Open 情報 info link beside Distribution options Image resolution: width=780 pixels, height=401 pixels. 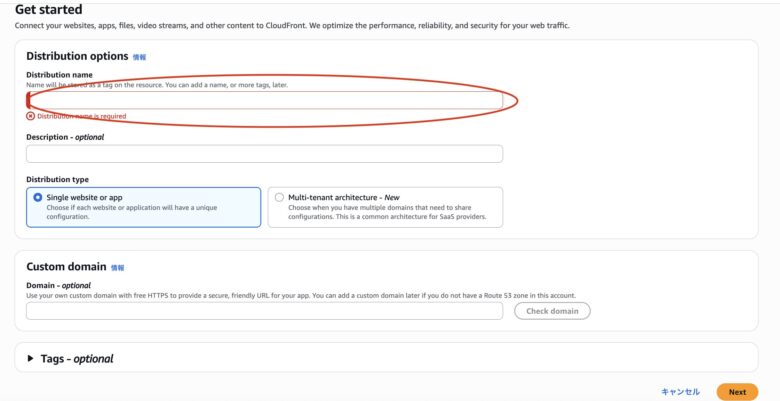tap(140, 58)
